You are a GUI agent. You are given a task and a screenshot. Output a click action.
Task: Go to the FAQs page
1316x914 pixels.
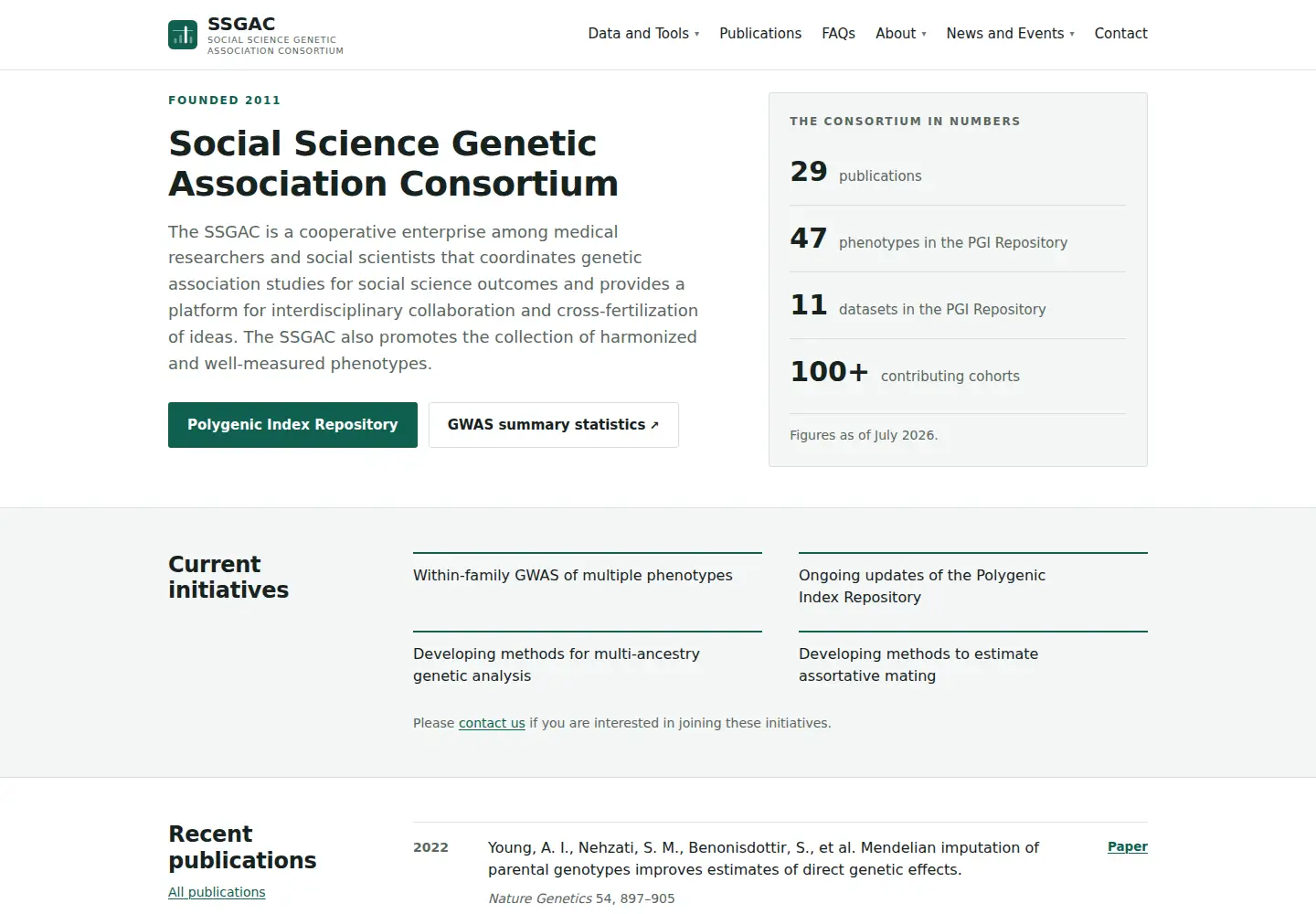coord(838,34)
